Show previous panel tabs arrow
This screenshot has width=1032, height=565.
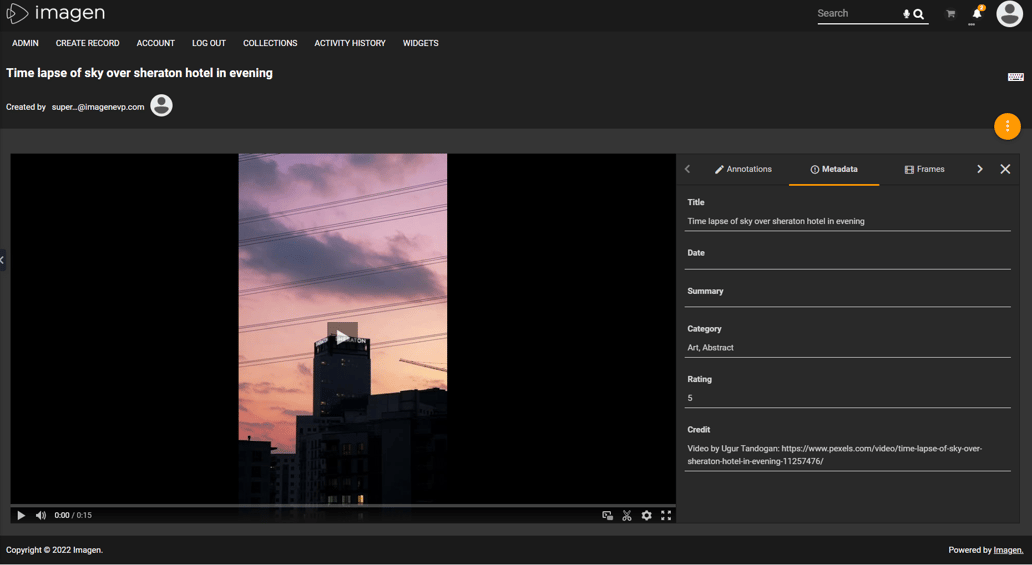687,169
